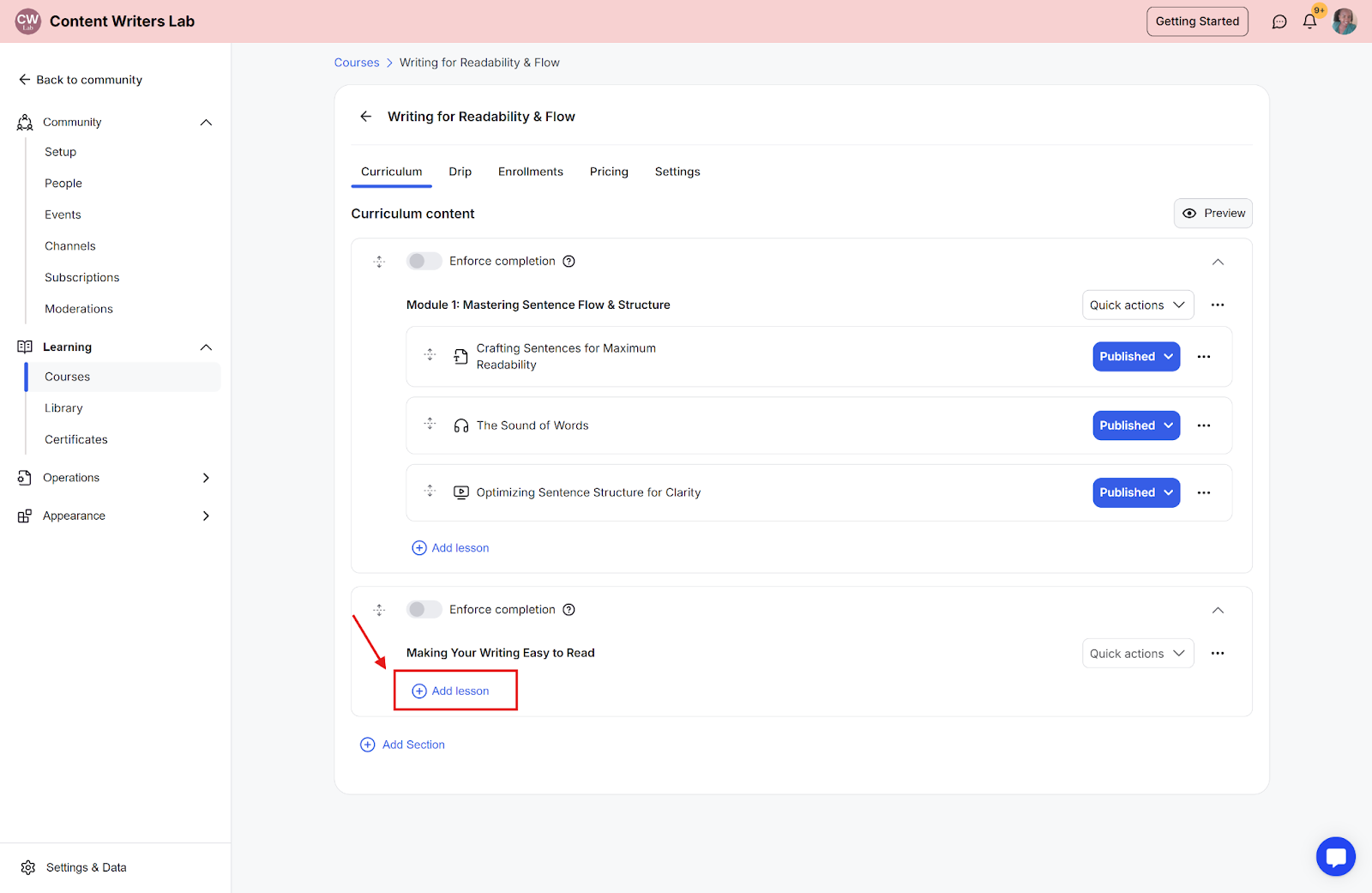
Task: Click Add Section
Action: (402, 745)
